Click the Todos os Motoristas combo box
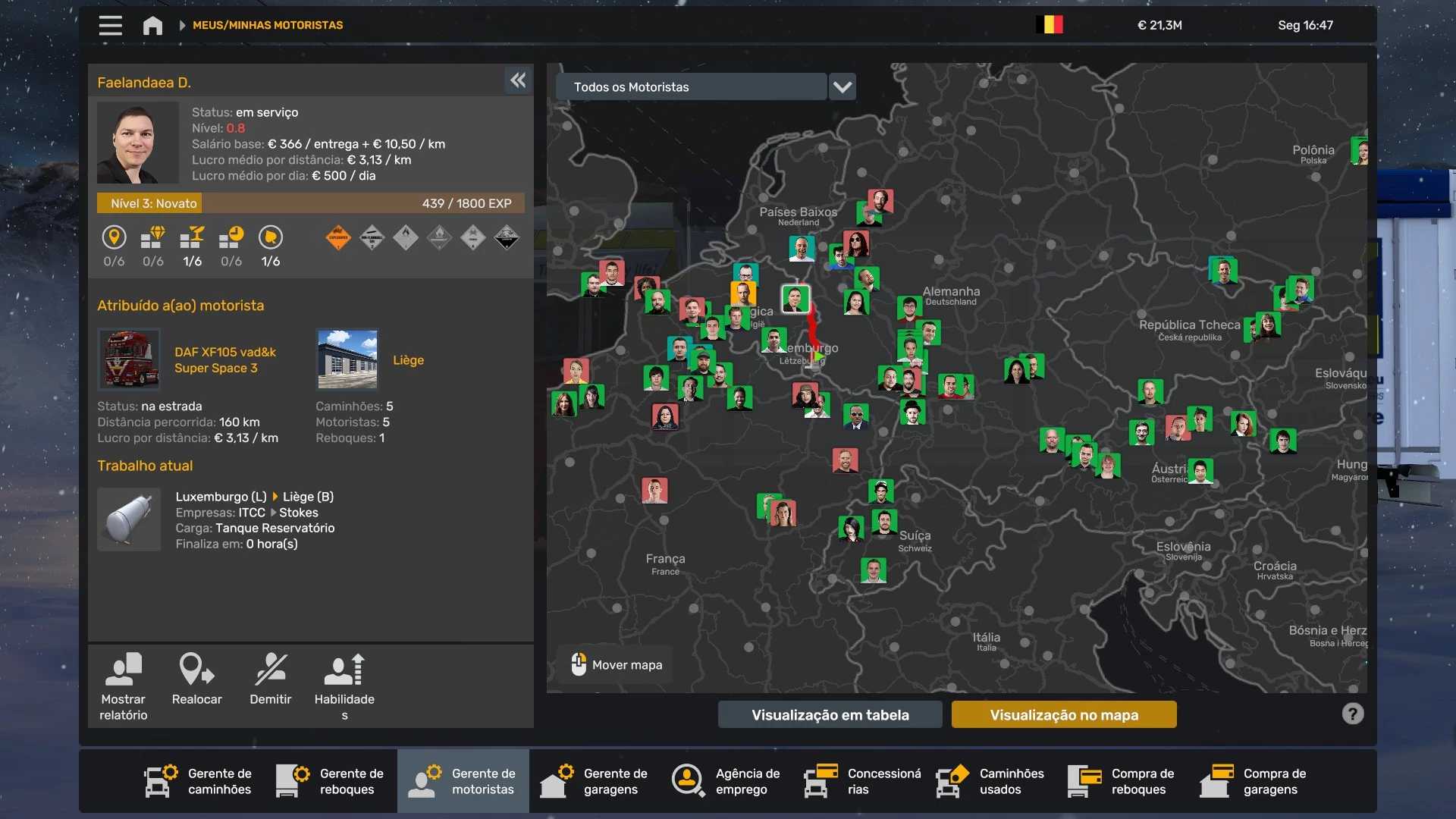The image size is (1456, 819). click(690, 87)
